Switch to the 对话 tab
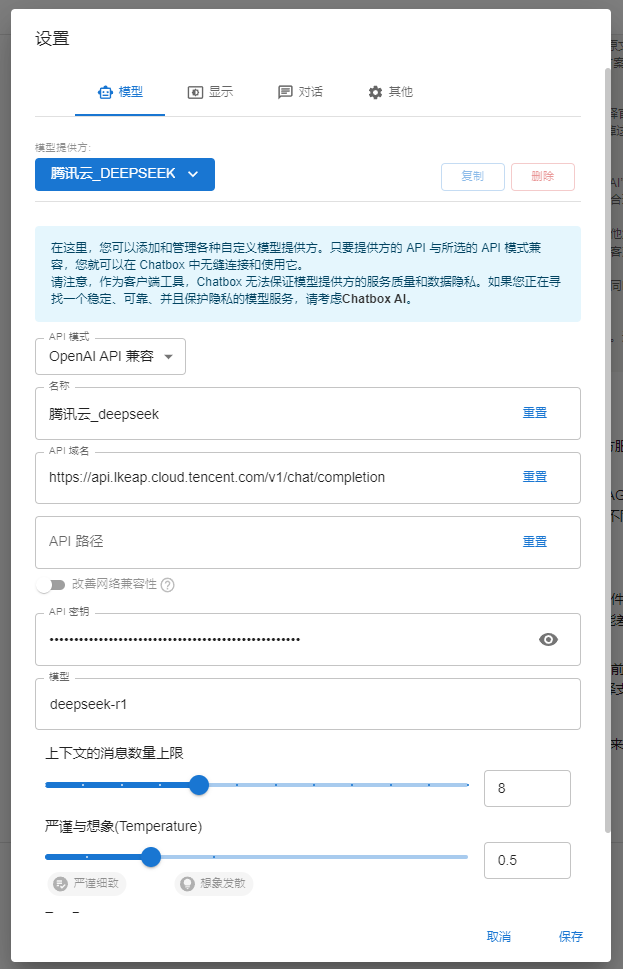This screenshot has height=969, width=623. point(300,92)
